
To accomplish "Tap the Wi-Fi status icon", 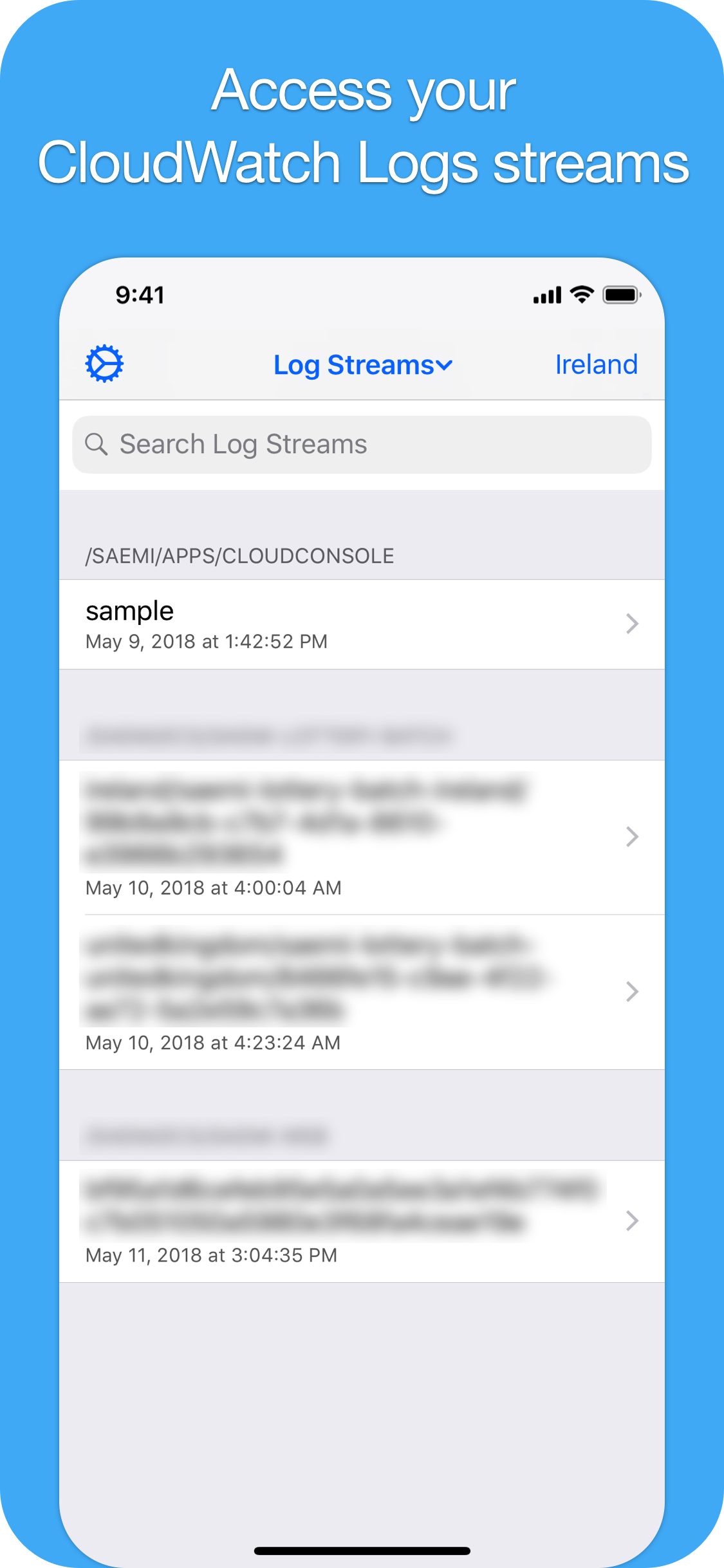I will [582, 294].
